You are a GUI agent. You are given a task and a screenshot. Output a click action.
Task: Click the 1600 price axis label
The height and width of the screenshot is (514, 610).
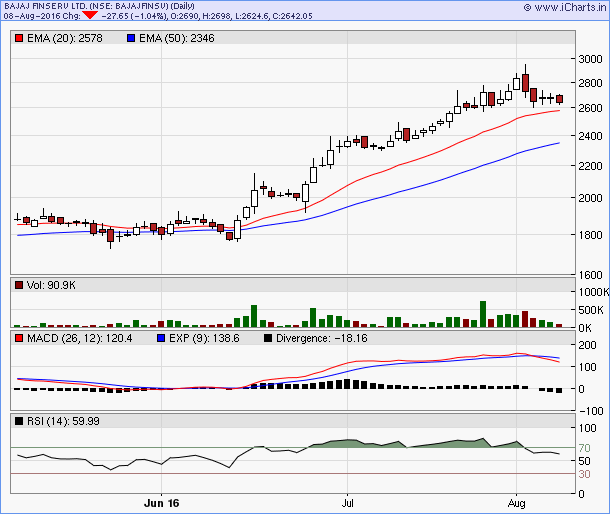coord(590,275)
